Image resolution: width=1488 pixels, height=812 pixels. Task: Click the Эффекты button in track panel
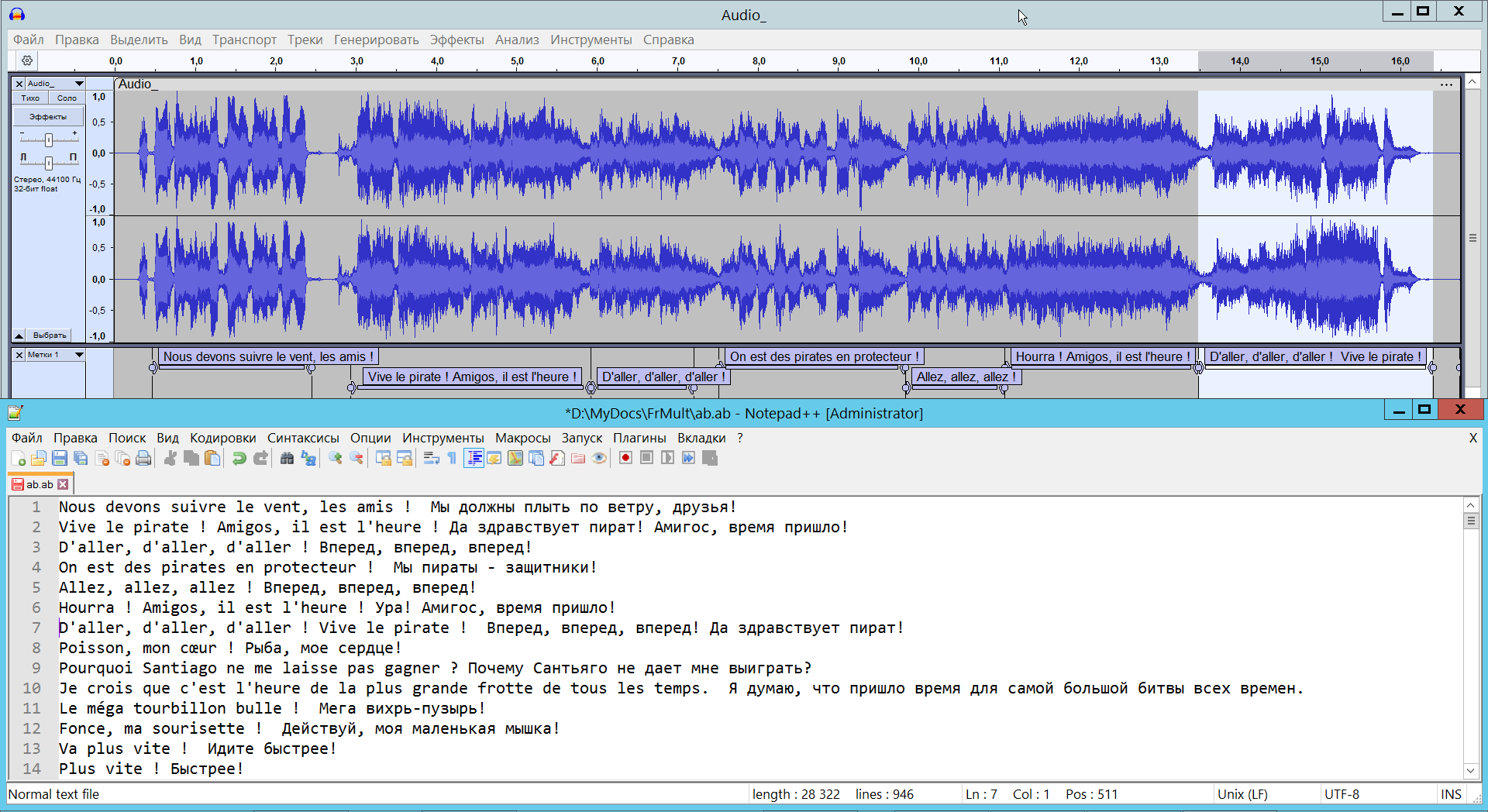[48, 117]
